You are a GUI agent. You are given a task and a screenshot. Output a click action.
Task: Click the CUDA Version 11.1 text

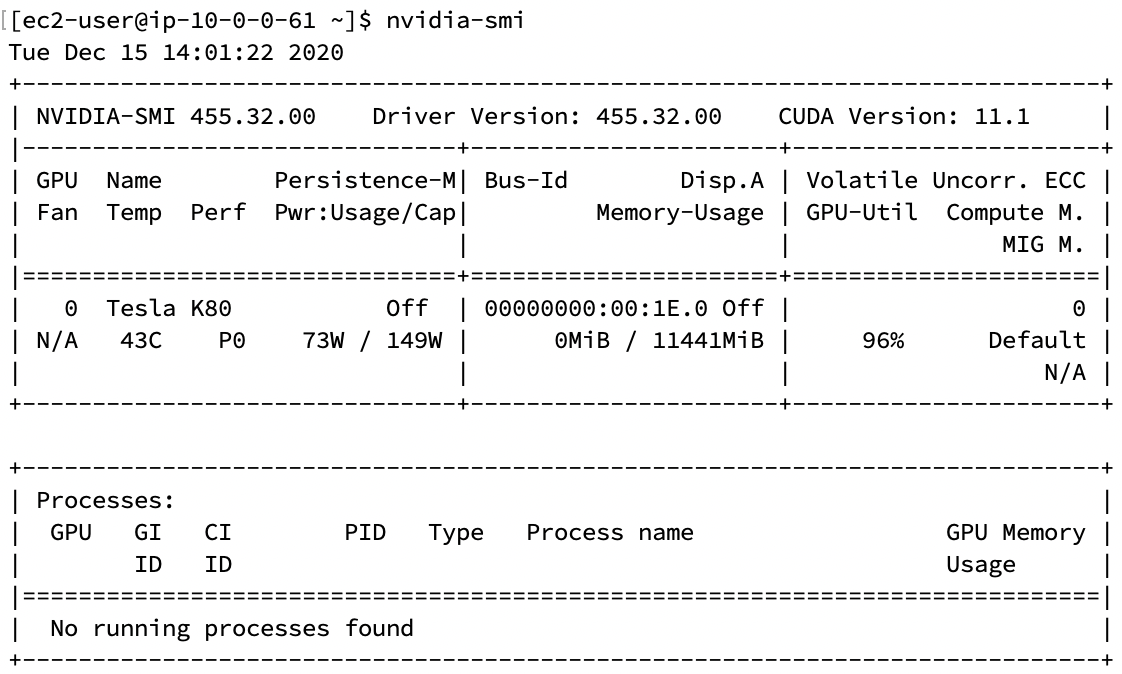click(x=904, y=117)
